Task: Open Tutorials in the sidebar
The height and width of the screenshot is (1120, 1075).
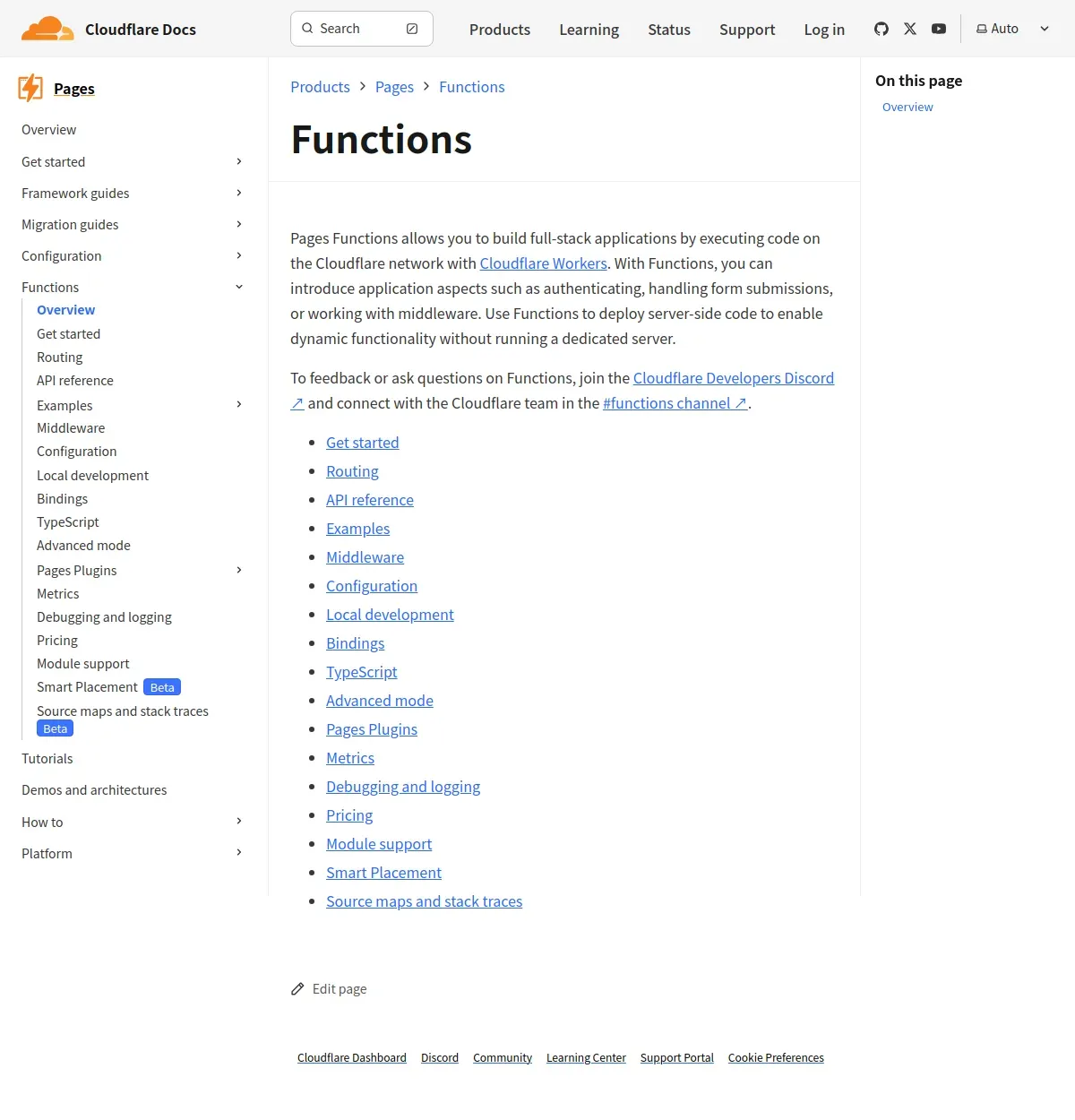Action: 47,759
